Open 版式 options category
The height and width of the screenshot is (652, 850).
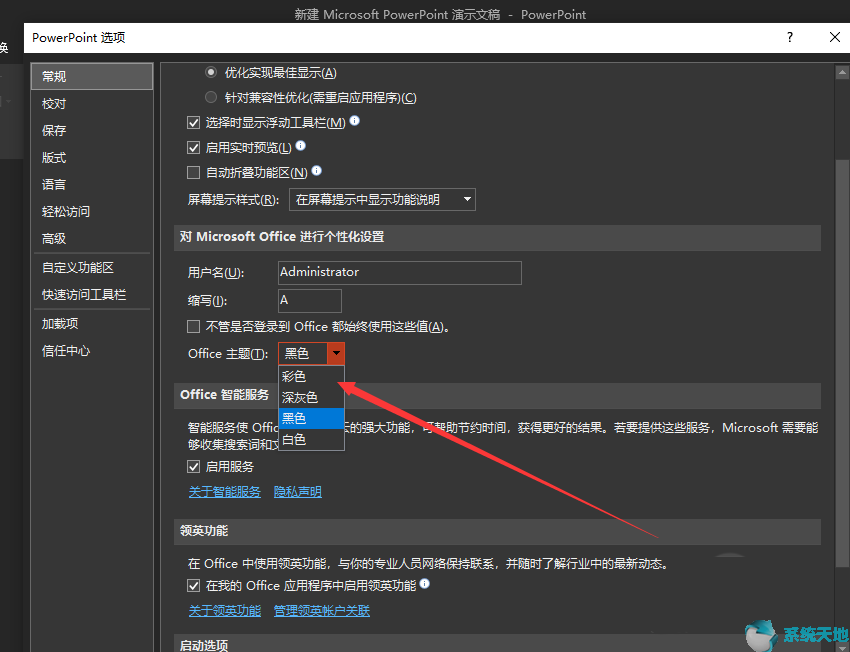pos(92,158)
